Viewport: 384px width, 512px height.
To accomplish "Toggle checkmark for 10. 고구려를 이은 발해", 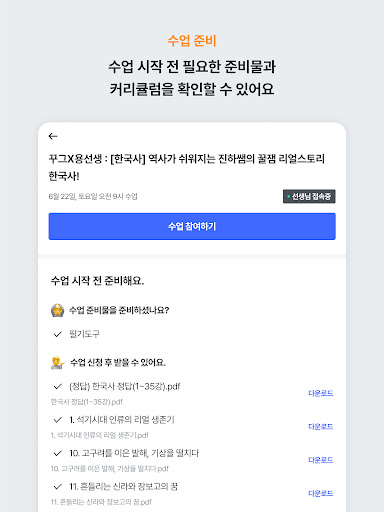I will point(58,453).
